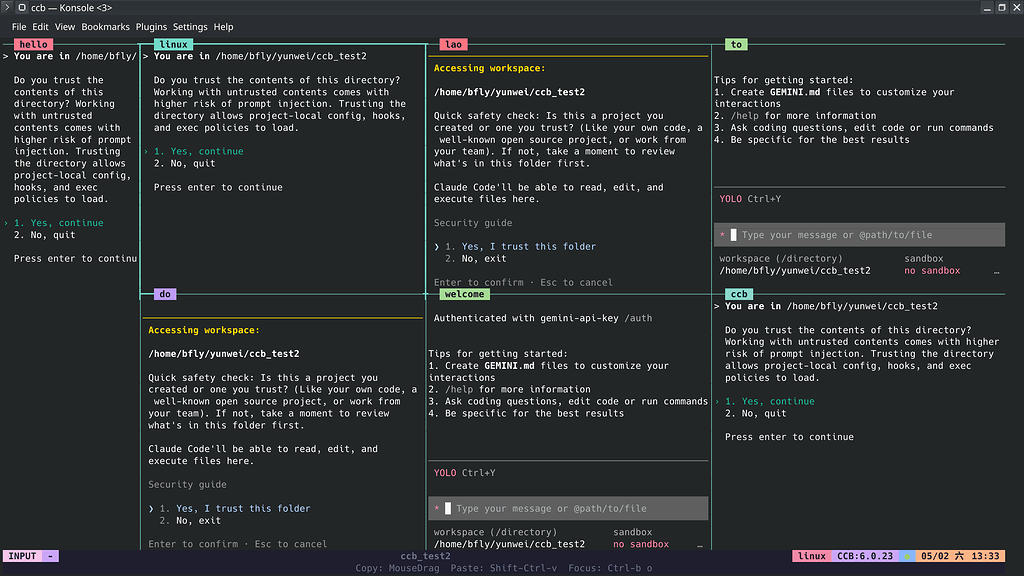Select 'Yes, continue' in hello pane
The height and width of the screenshot is (576, 1024).
[59, 223]
